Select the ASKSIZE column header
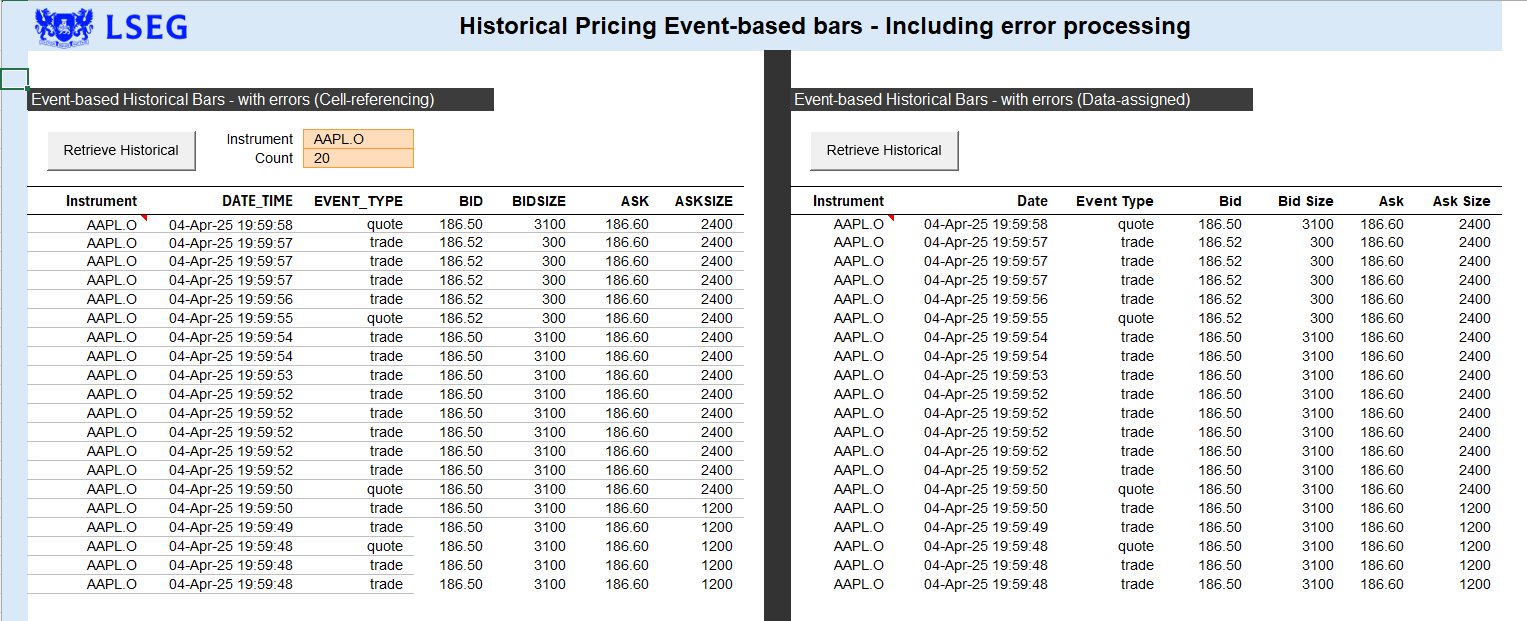Screen dimensions: 1527x621 pyautogui.click(x=704, y=201)
